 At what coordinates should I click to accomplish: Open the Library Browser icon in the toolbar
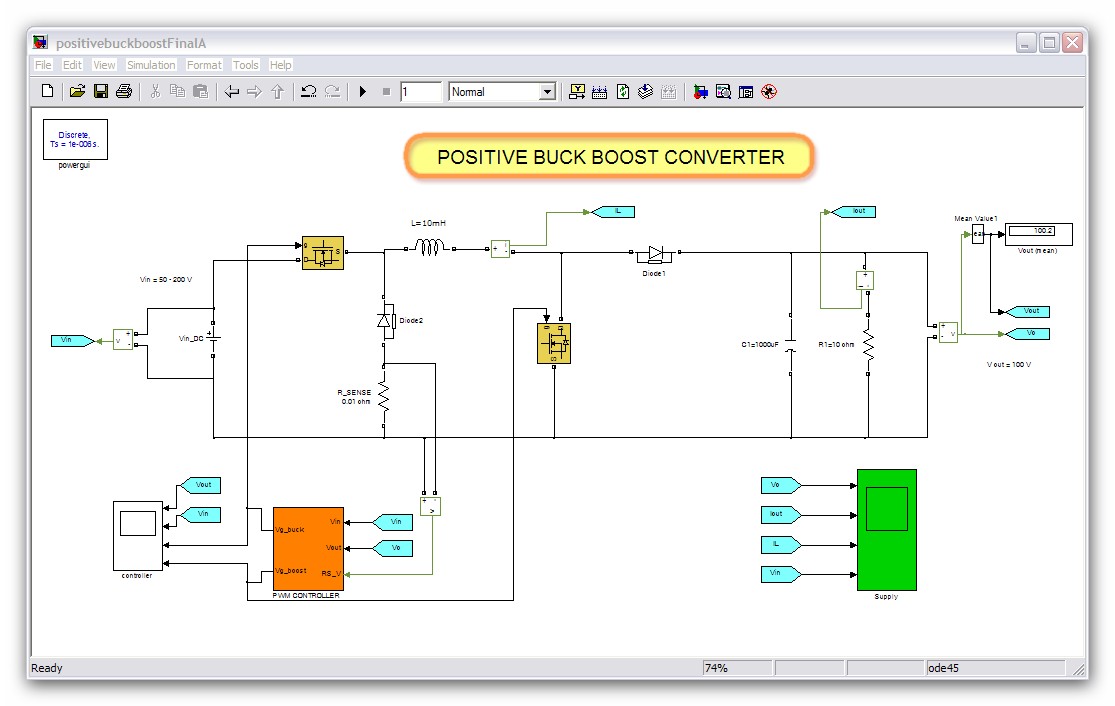[x=700, y=92]
